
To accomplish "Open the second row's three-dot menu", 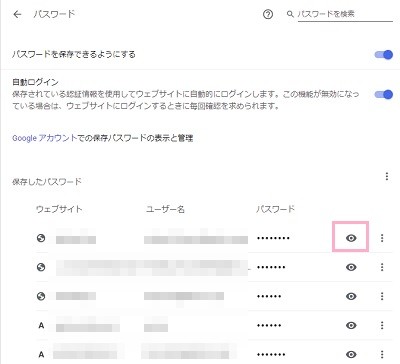I will (382, 267).
